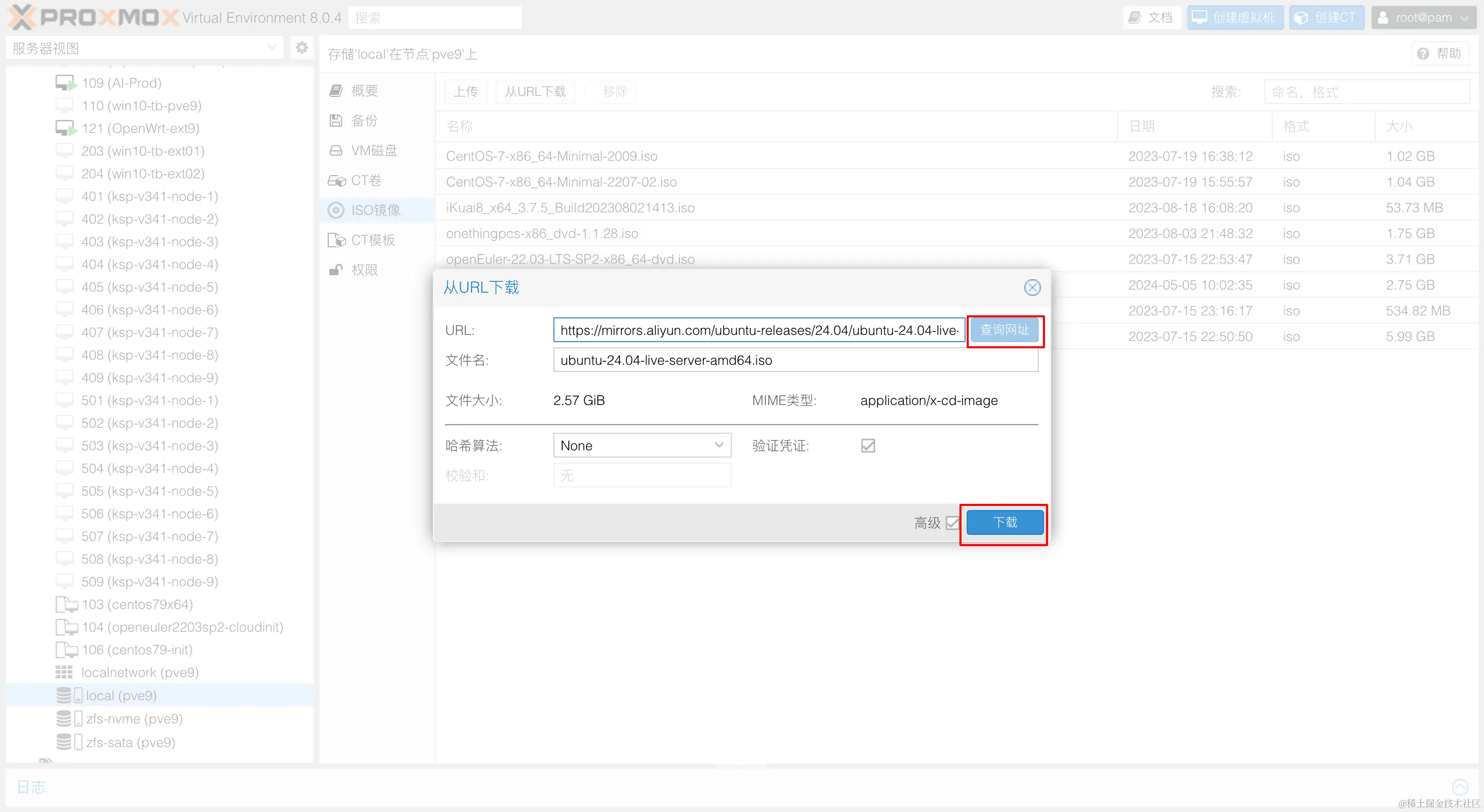Open the ISO镜像 panel in storage sidebar
This screenshot has width=1484, height=812.
pos(375,210)
